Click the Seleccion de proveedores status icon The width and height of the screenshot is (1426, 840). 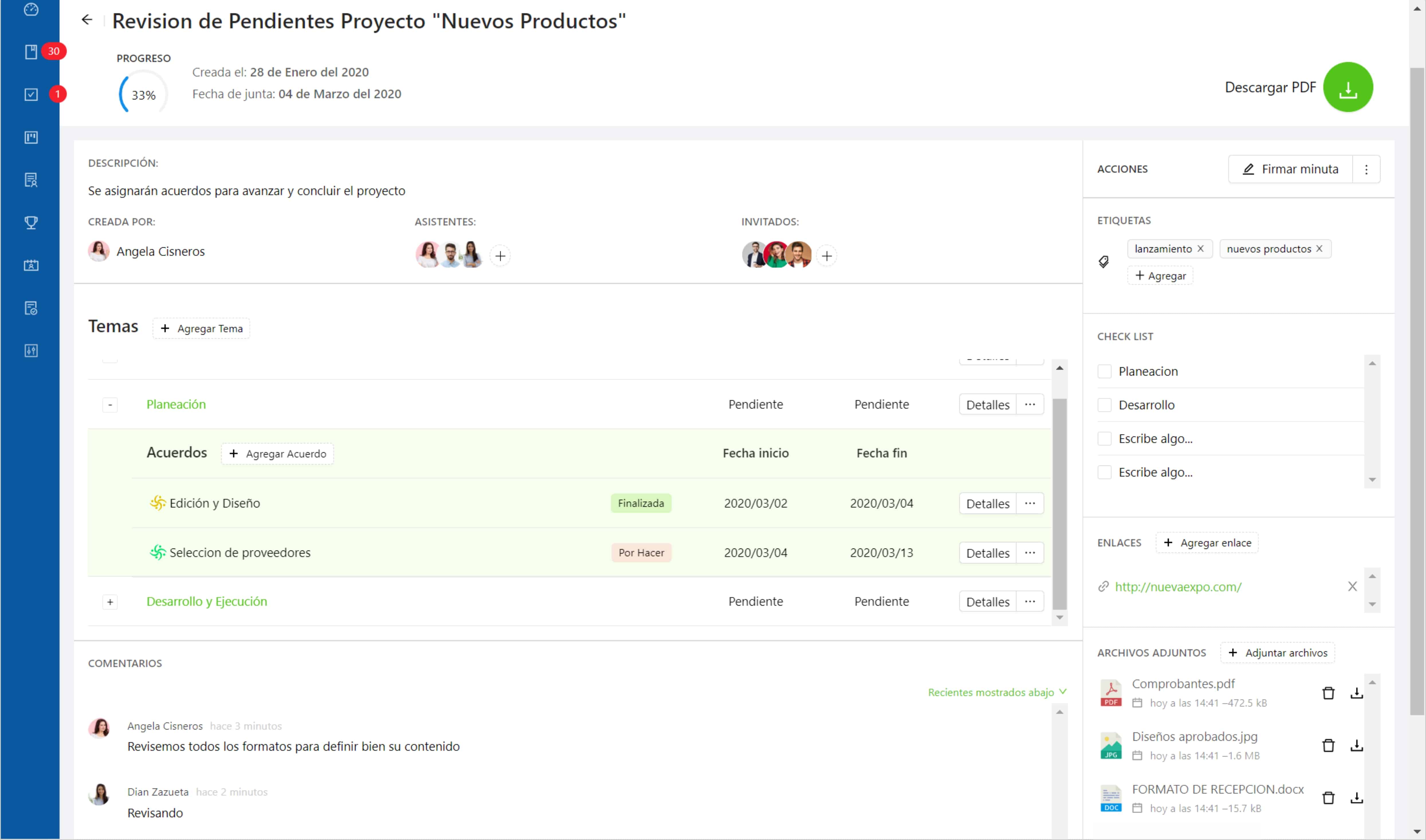click(x=158, y=552)
